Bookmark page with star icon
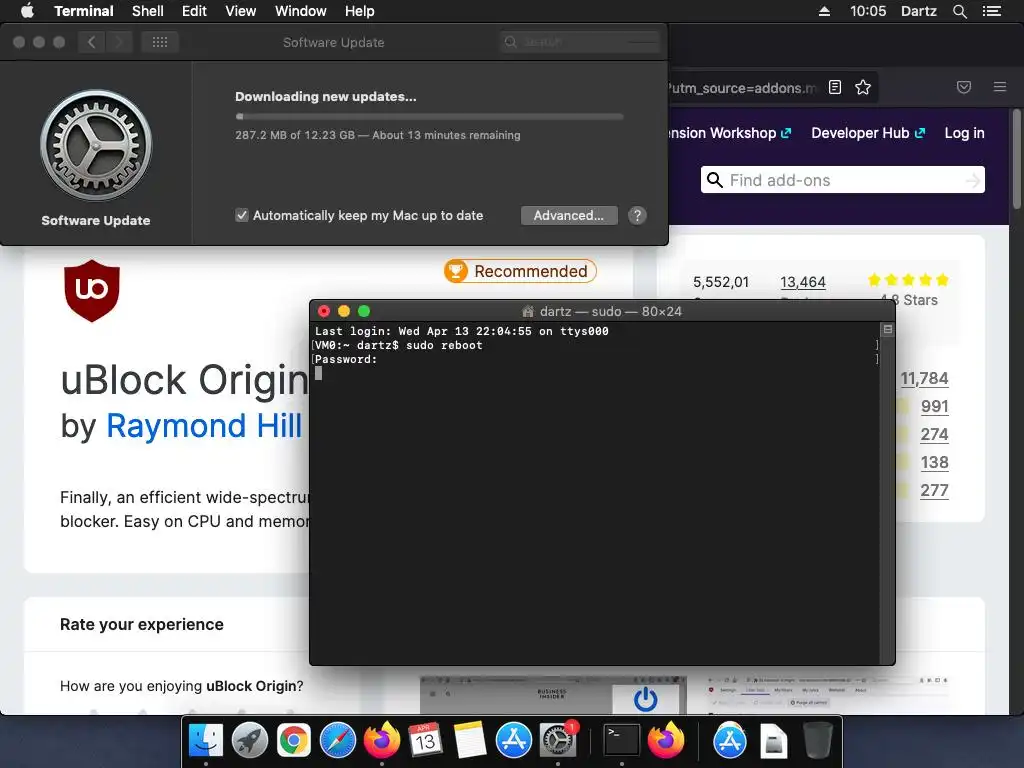Viewport: 1024px width, 768px height. [x=863, y=88]
